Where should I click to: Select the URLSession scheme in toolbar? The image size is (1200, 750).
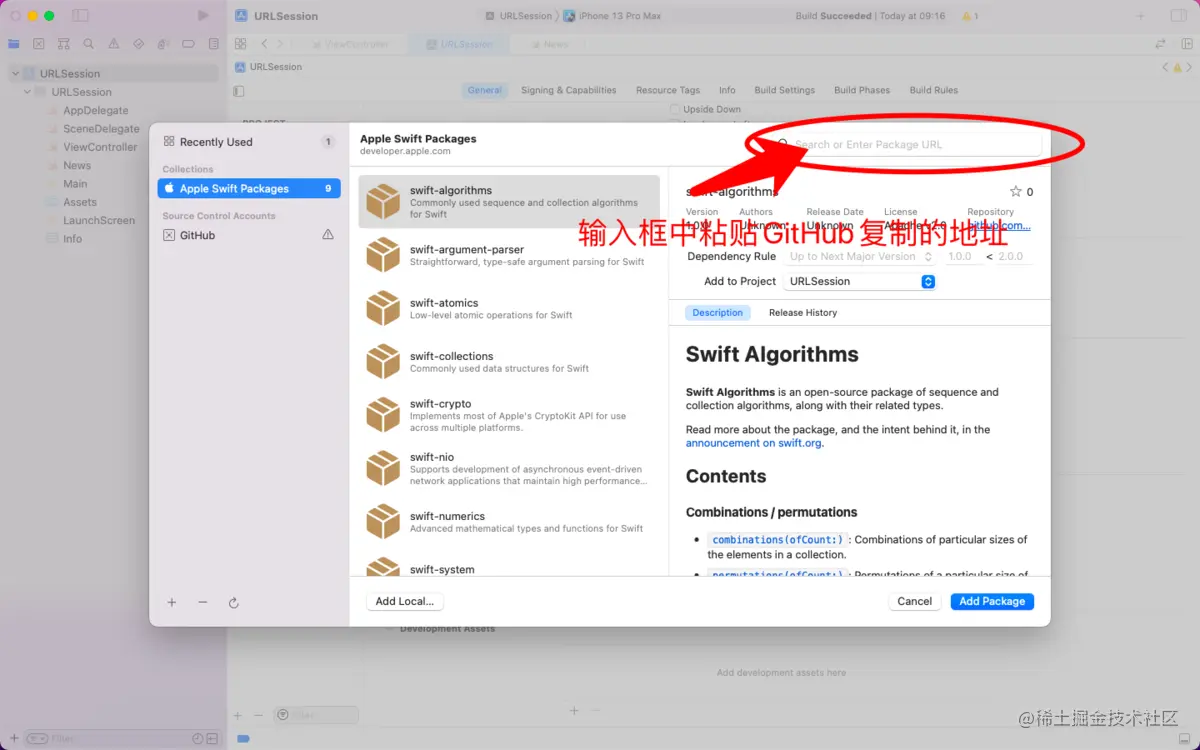pyautogui.click(x=518, y=16)
